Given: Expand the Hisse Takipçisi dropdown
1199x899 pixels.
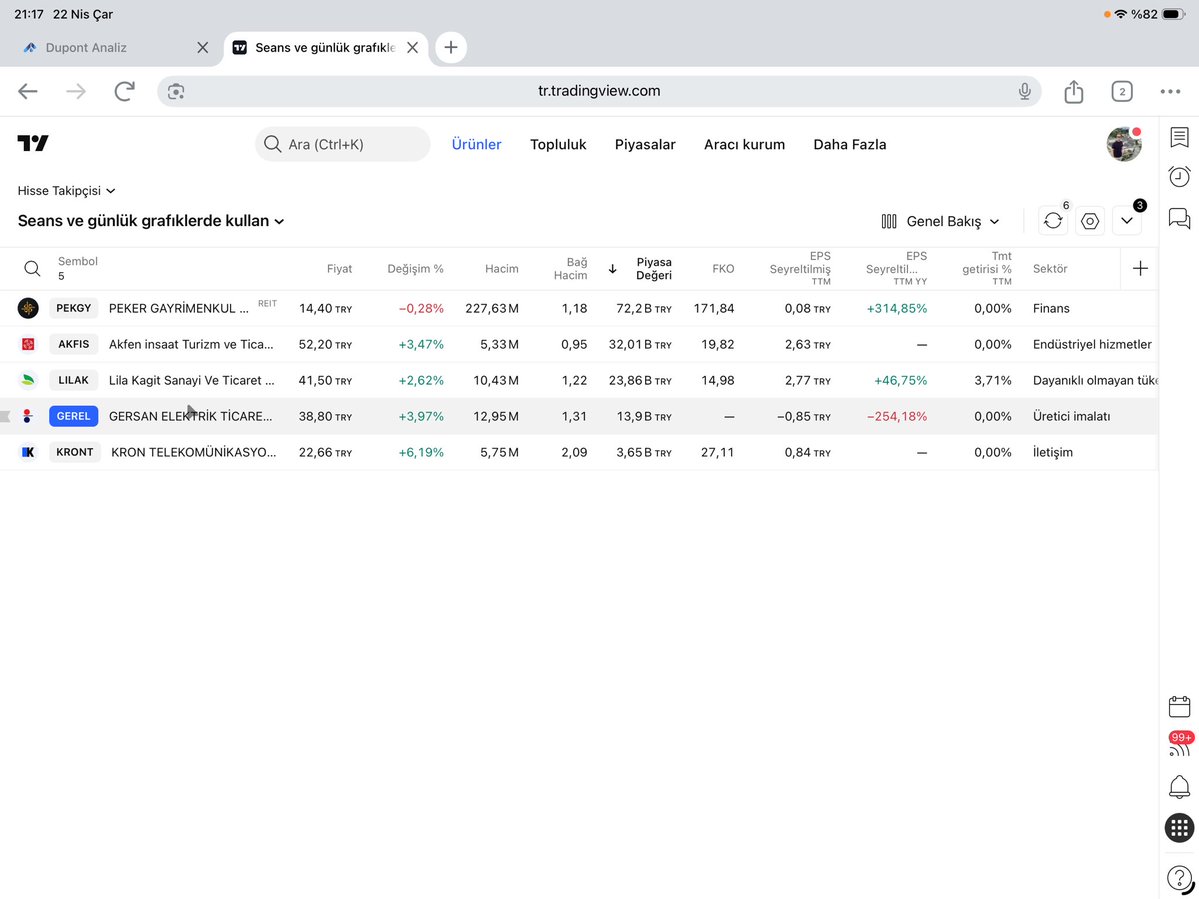Looking at the screenshot, I should click(67, 190).
